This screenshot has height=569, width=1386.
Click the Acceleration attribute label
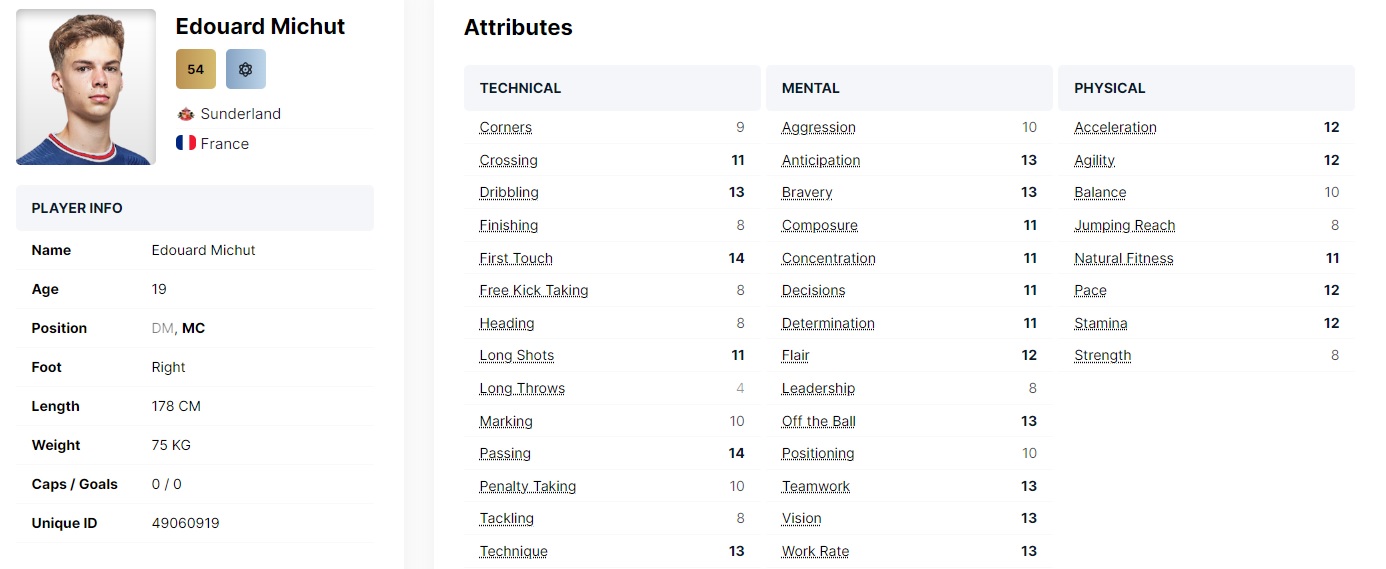pos(1116,127)
